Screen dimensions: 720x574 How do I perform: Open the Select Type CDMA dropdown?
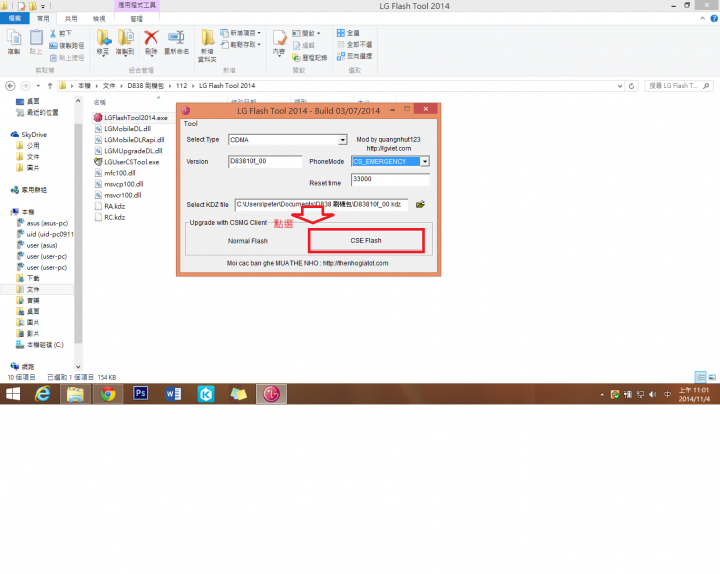point(343,140)
